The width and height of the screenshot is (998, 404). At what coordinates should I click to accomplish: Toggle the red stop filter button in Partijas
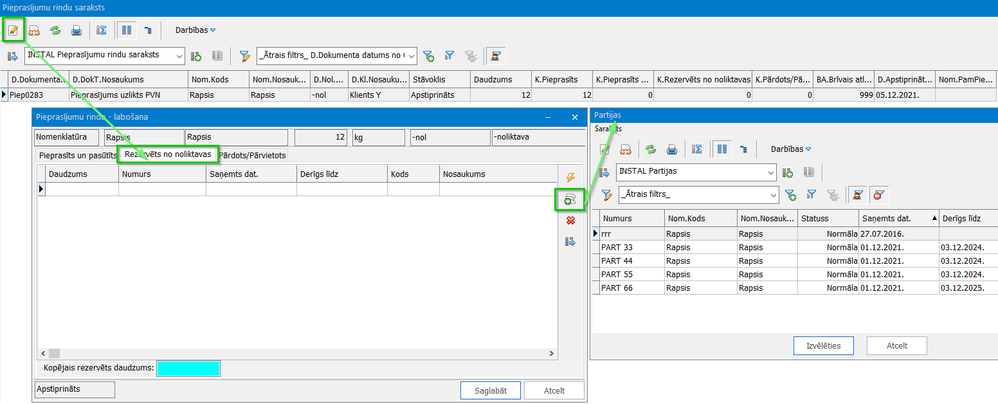point(879,195)
